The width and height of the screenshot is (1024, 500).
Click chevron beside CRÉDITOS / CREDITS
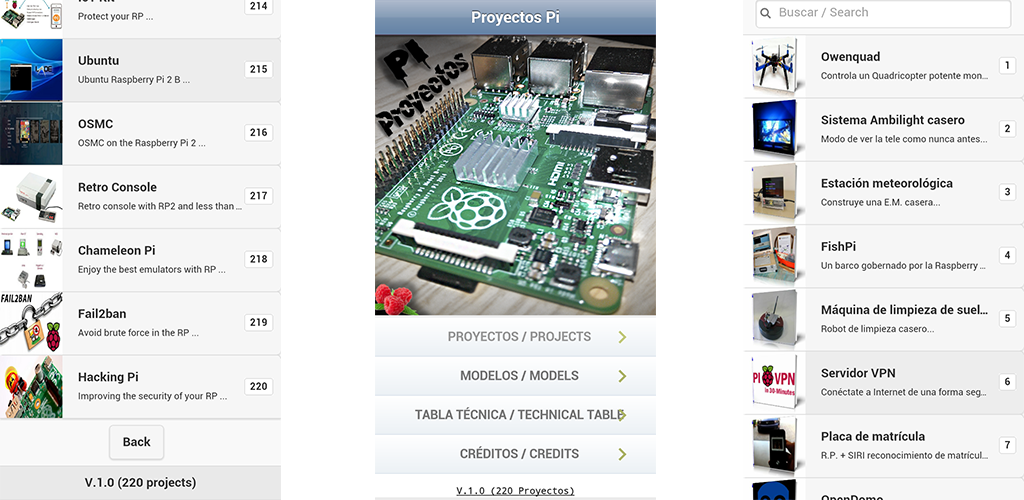coord(622,454)
